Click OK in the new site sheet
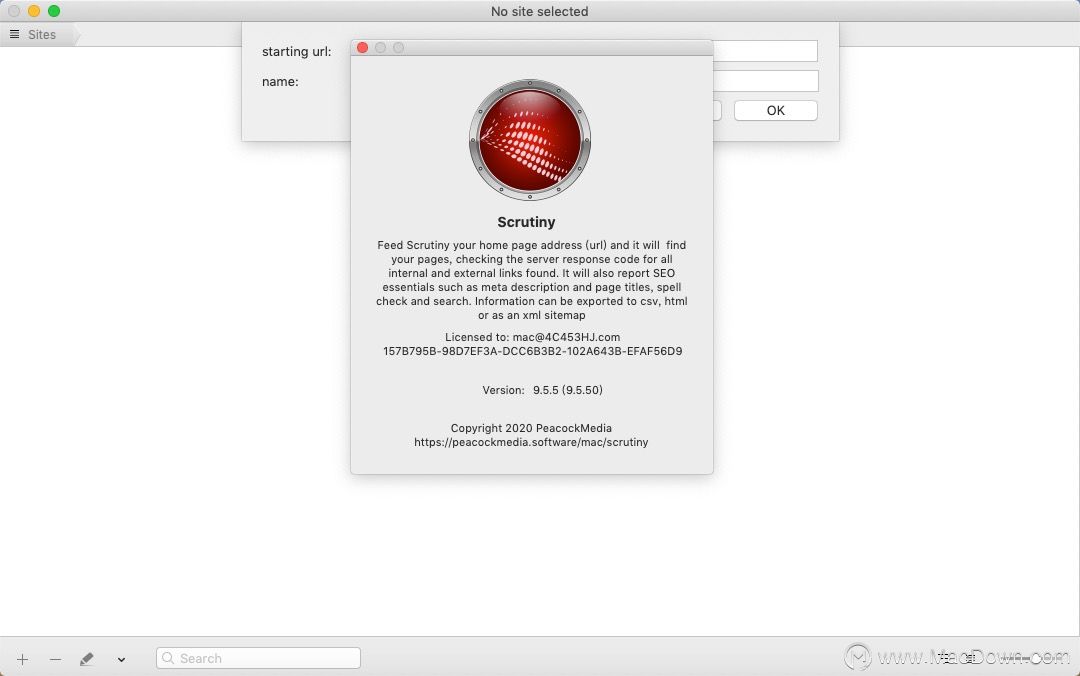The image size is (1080, 676). coord(776,110)
